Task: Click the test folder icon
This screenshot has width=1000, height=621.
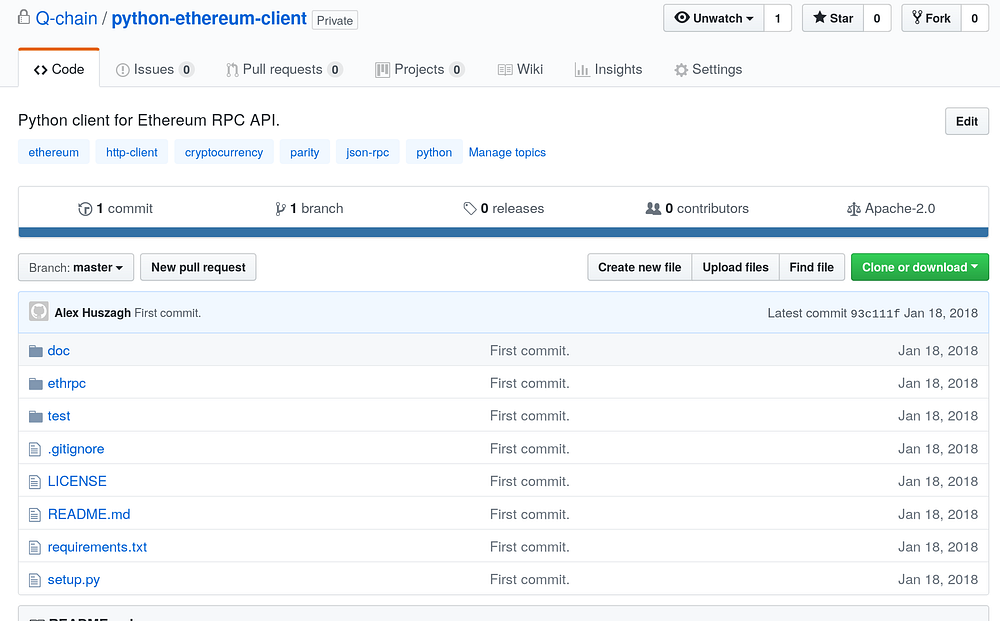Action: pos(36,416)
